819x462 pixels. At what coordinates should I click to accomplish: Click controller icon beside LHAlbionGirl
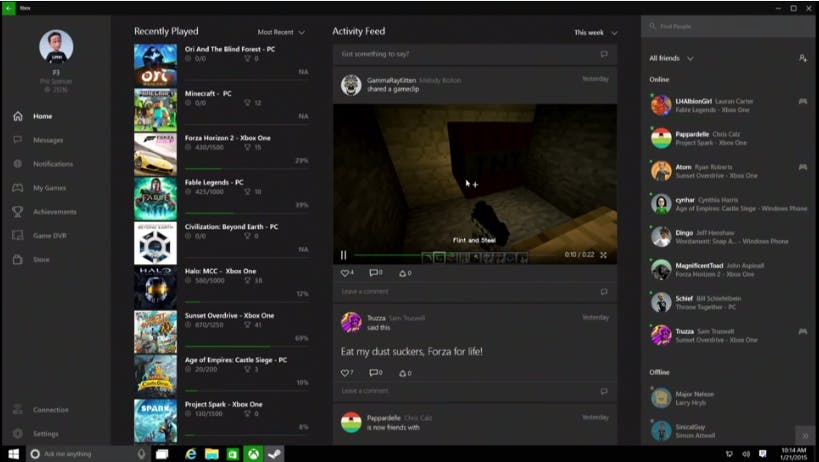(803, 101)
